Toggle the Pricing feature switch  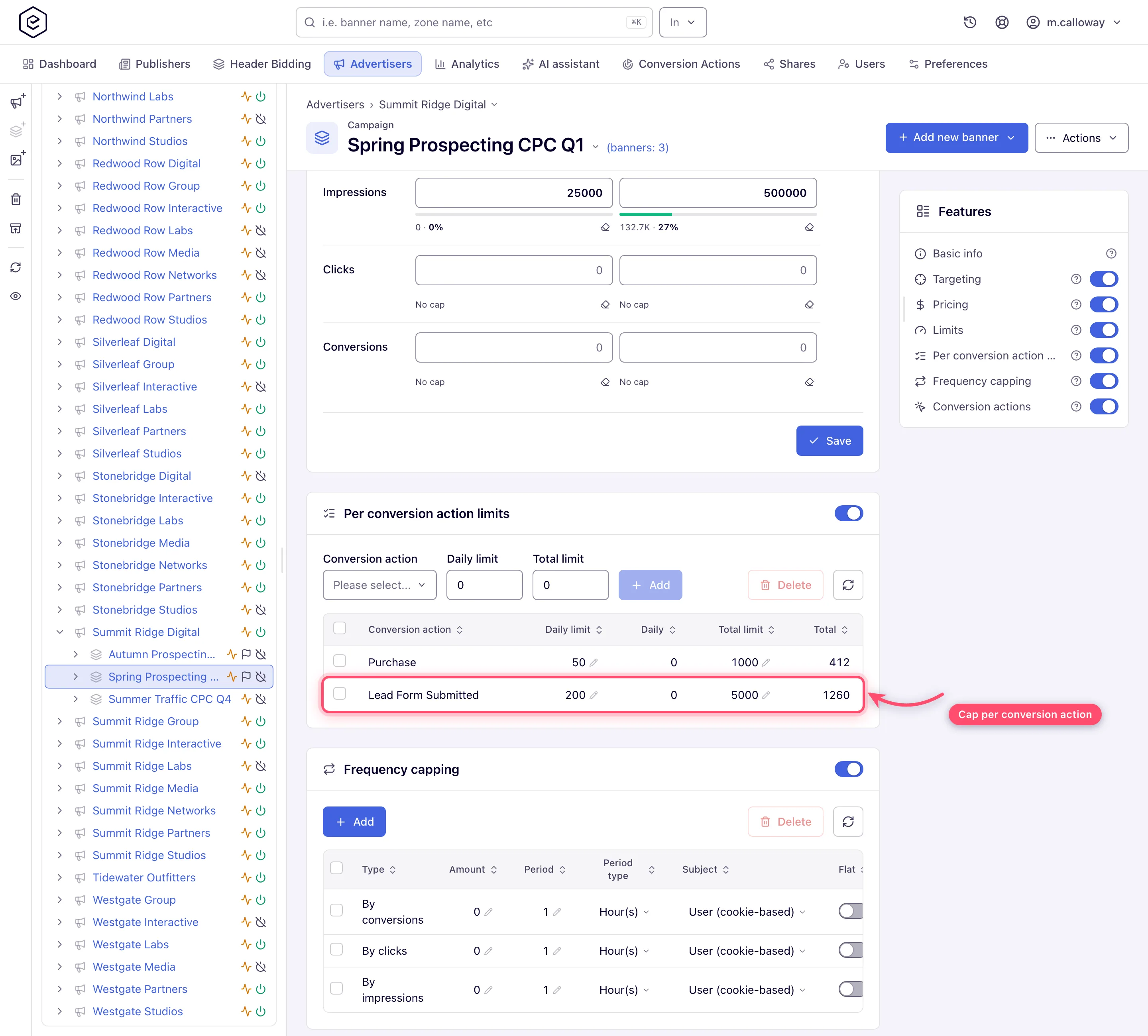click(1104, 304)
